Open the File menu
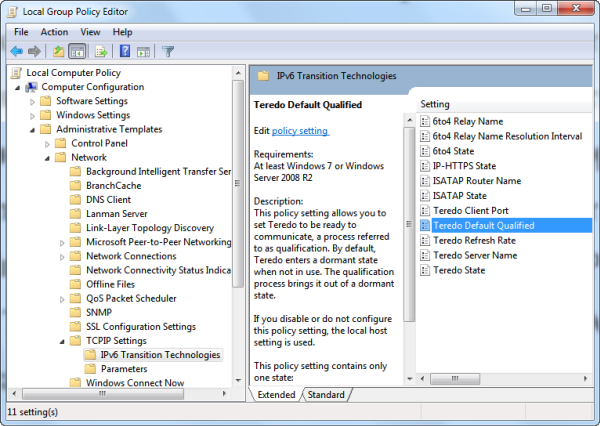Screen dimensions: 600x426 click(x=21, y=32)
